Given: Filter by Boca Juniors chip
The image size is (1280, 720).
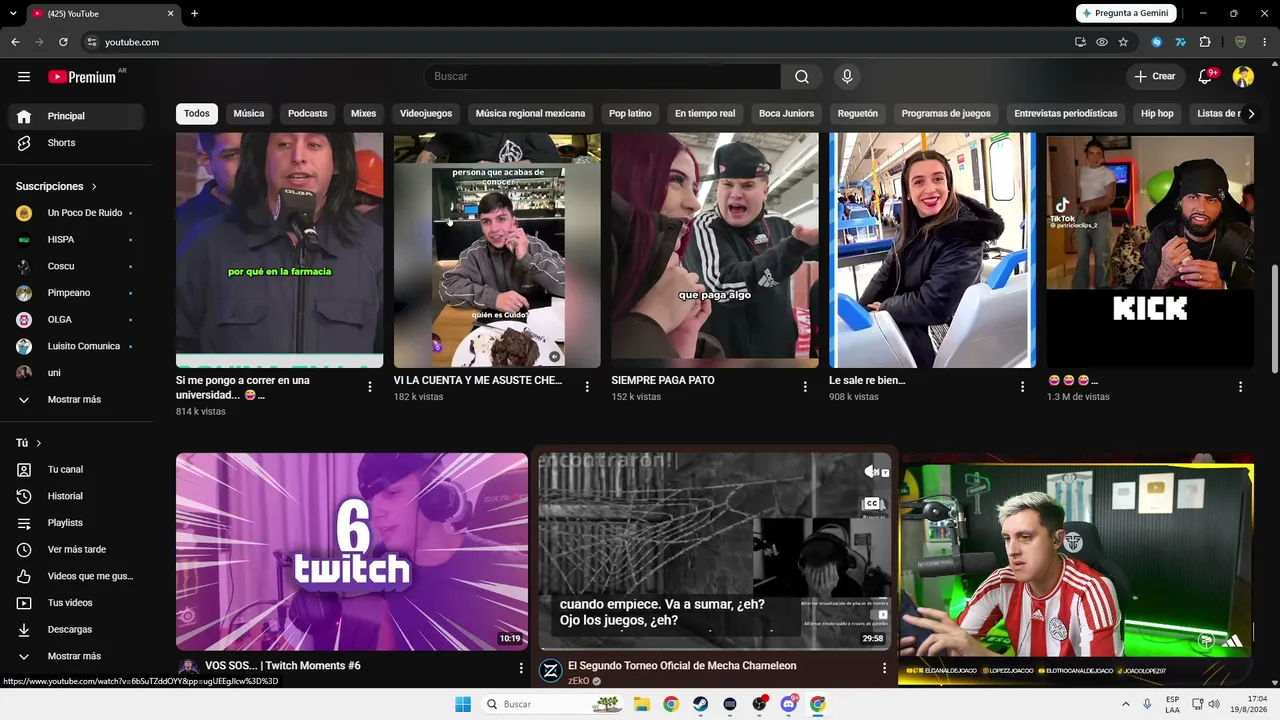Looking at the screenshot, I should pos(786,114).
